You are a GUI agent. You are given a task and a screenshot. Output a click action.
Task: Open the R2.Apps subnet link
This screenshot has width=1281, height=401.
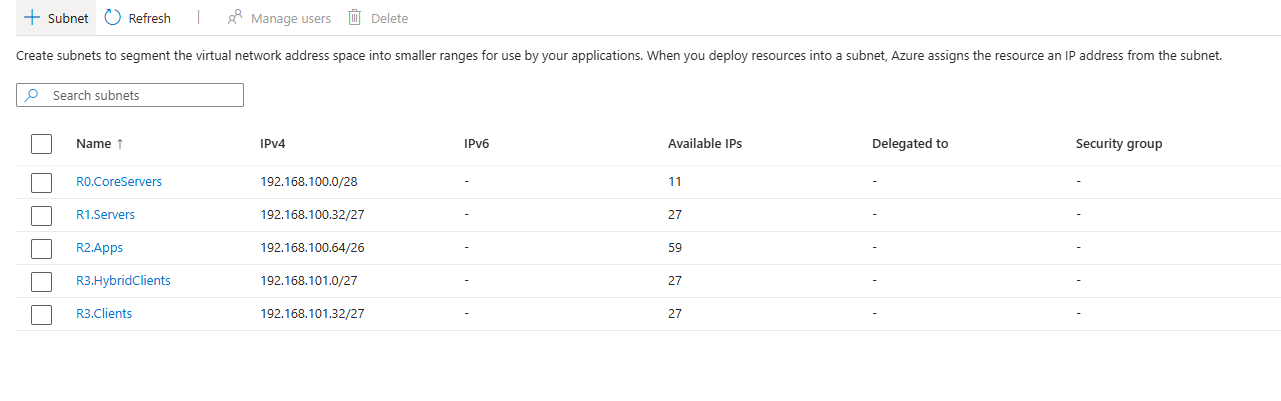99,248
